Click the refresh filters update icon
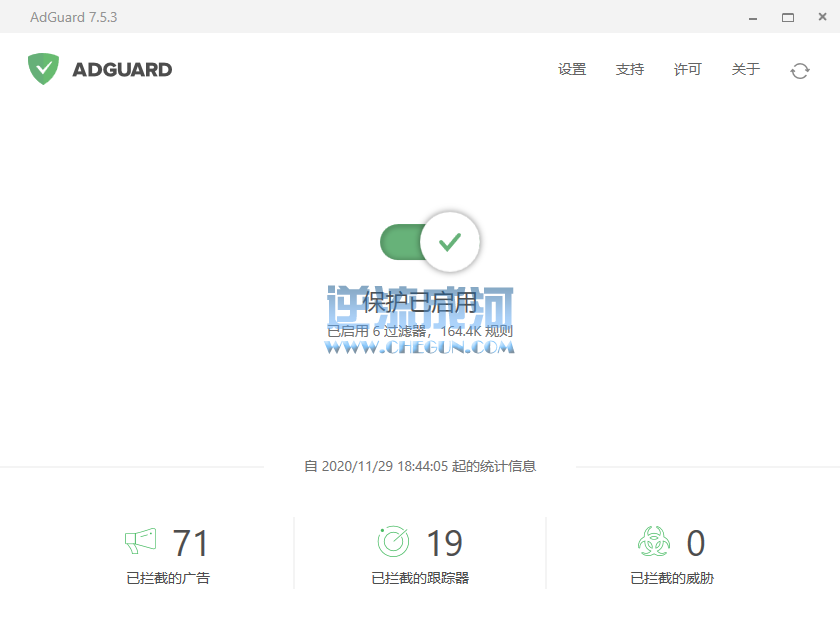 (800, 71)
